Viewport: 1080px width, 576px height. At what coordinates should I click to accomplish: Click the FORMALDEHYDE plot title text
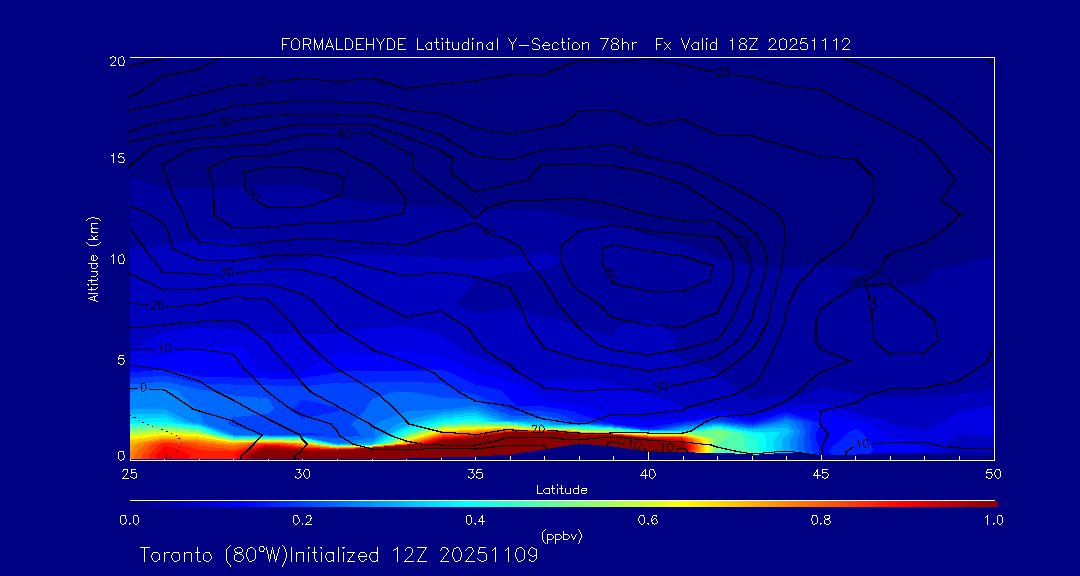[346, 45]
